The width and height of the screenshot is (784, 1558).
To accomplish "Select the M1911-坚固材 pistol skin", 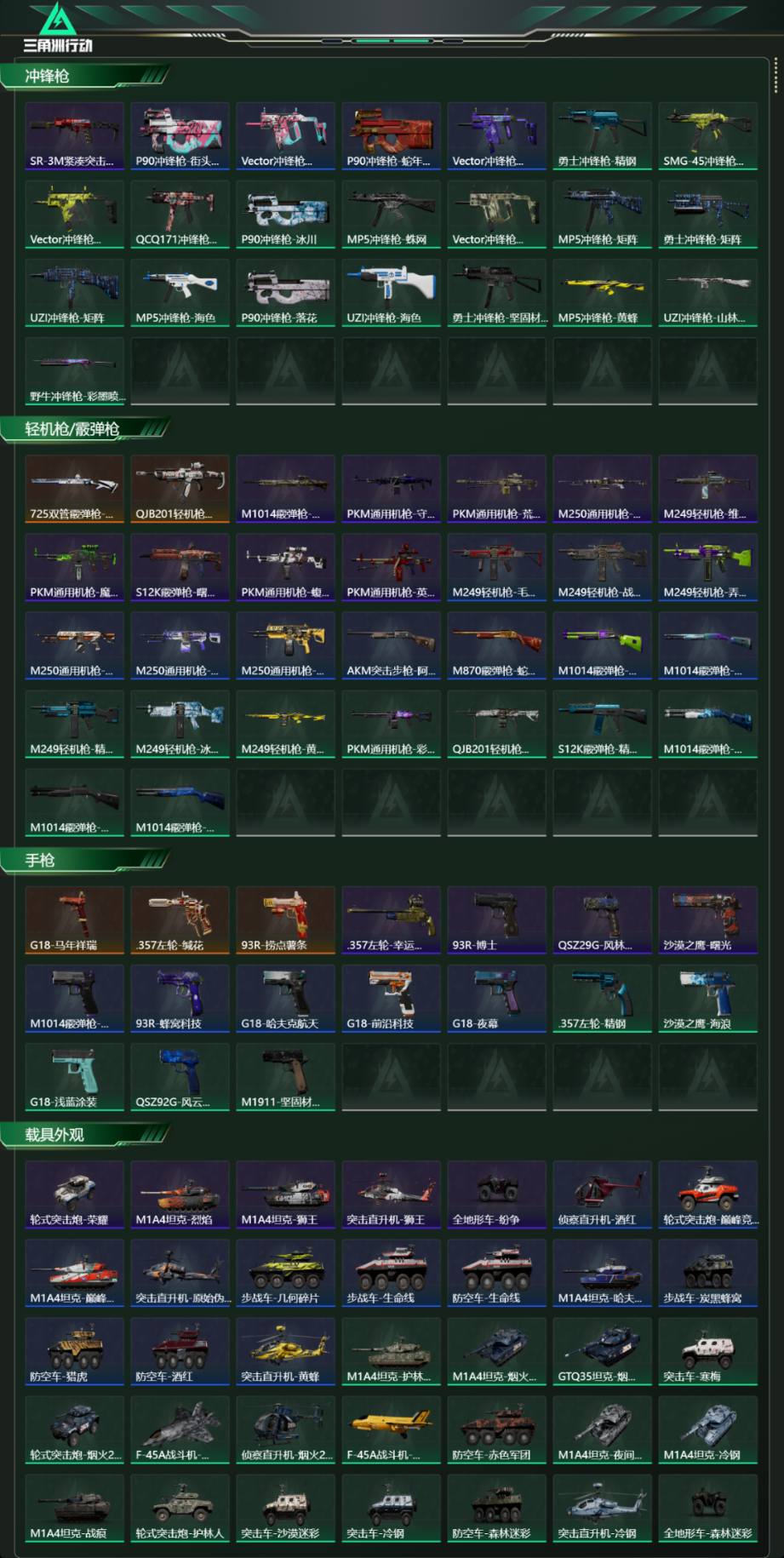I will click(x=285, y=1077).
